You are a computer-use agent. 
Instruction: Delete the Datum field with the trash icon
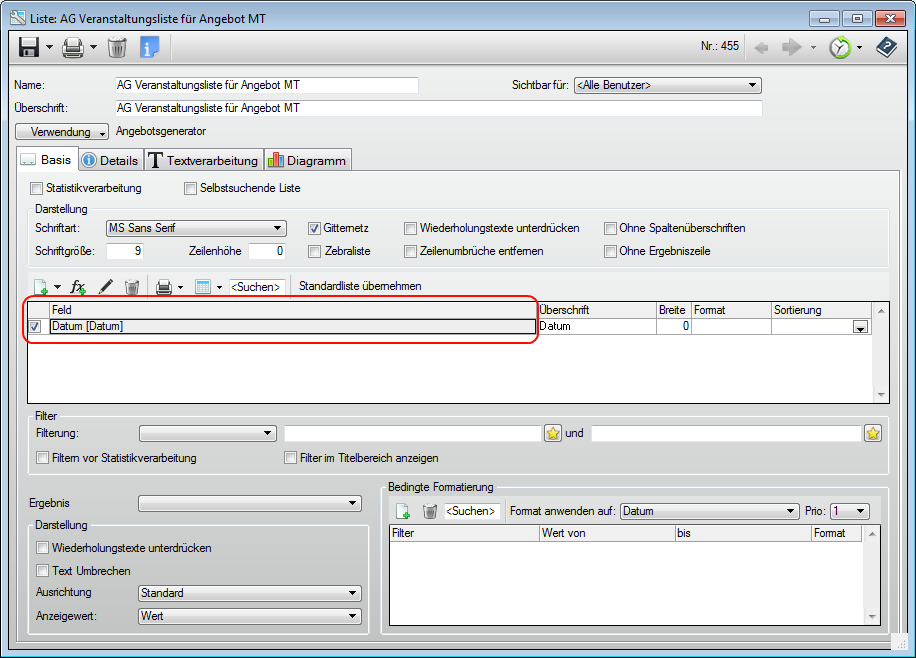point(133,287)
